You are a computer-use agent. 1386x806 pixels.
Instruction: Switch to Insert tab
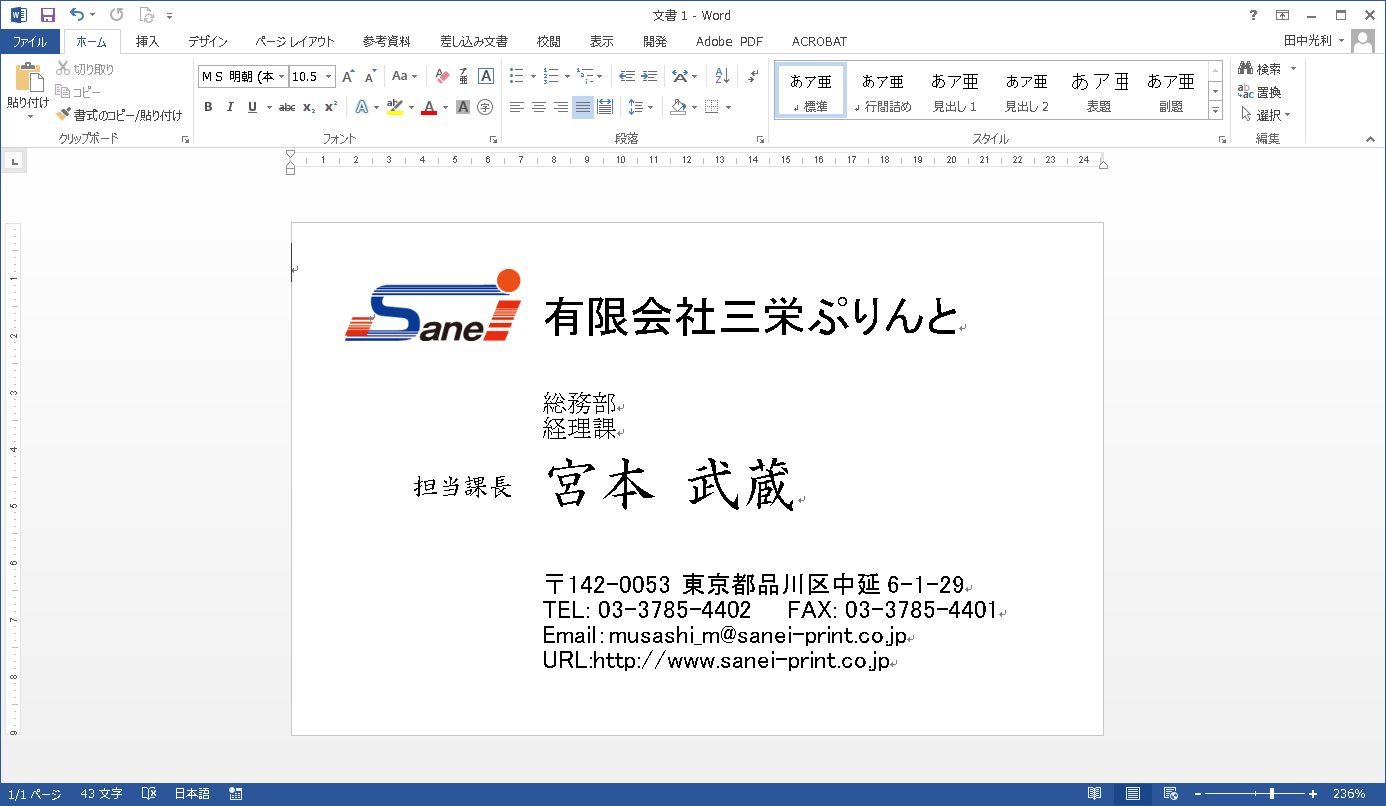147,41
